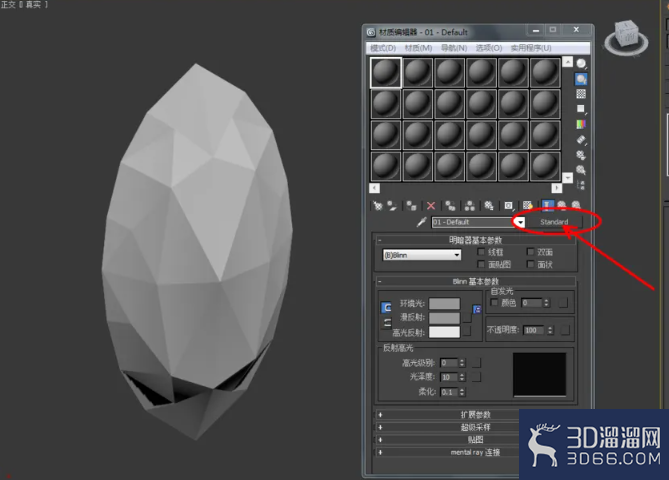Click the Sample UV Tiling icon
Viewport: 669px width, 480px height.
(x=581, y=109)
